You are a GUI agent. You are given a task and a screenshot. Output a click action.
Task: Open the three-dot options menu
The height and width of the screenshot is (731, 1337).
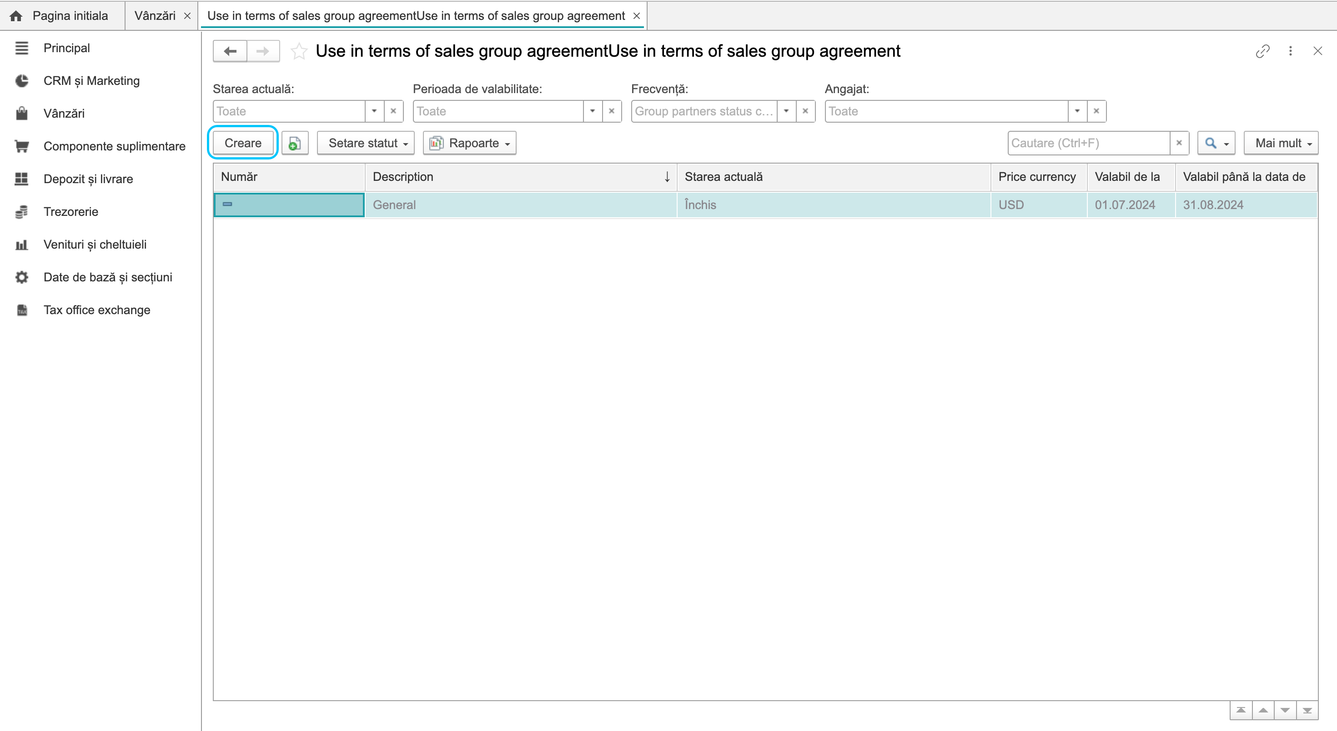click(x=1291, y=51)
